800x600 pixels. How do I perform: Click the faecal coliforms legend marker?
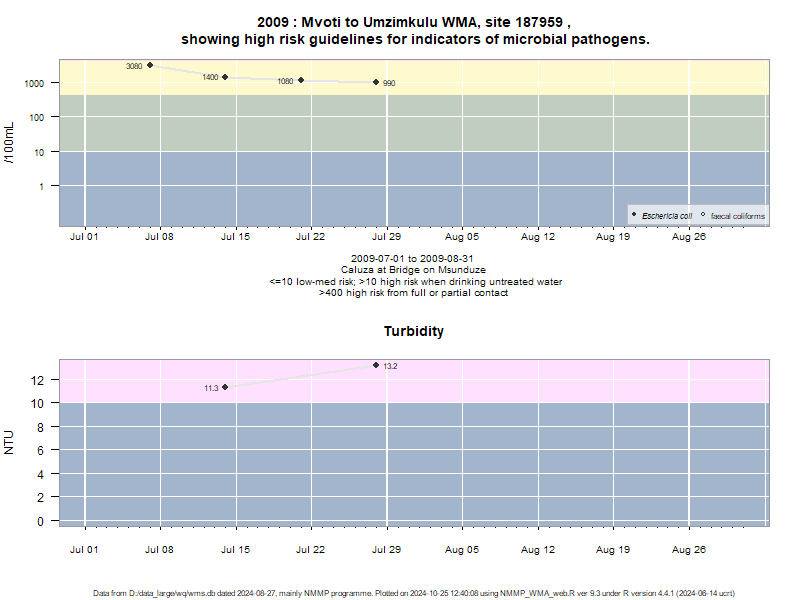(703, 215)
